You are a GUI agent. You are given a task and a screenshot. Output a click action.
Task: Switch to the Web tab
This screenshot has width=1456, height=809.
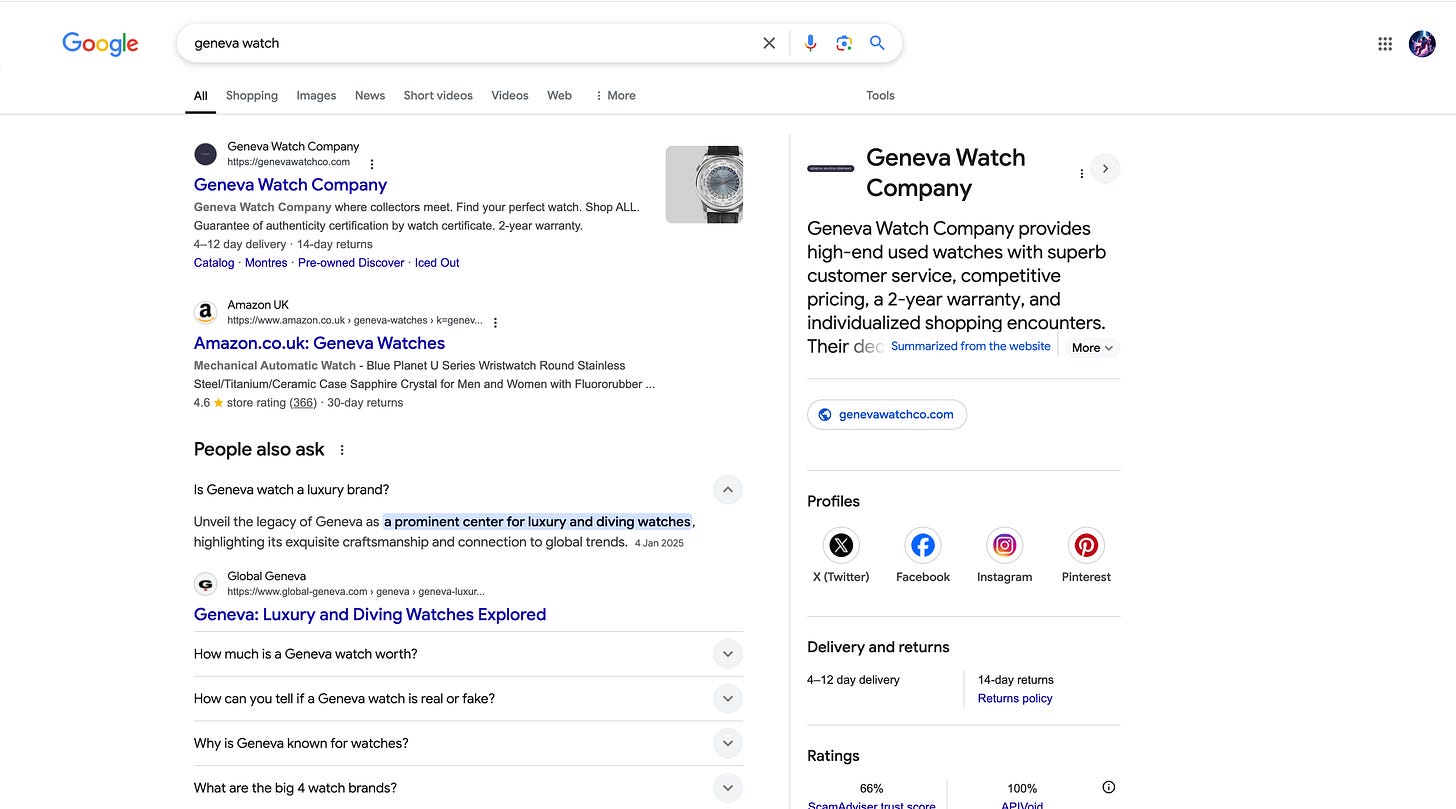(560, 96)
